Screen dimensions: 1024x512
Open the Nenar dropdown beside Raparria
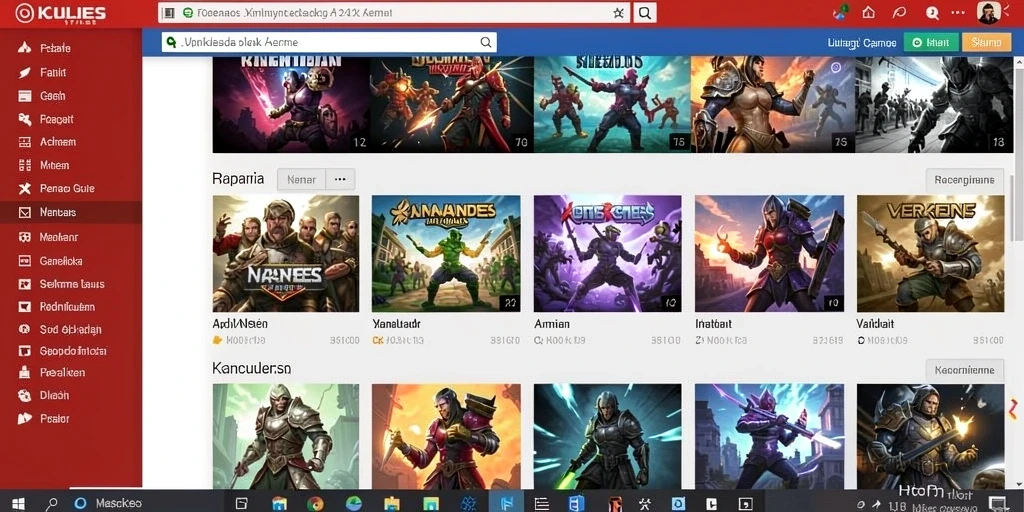pyautogui.click(x=301, y=179)
